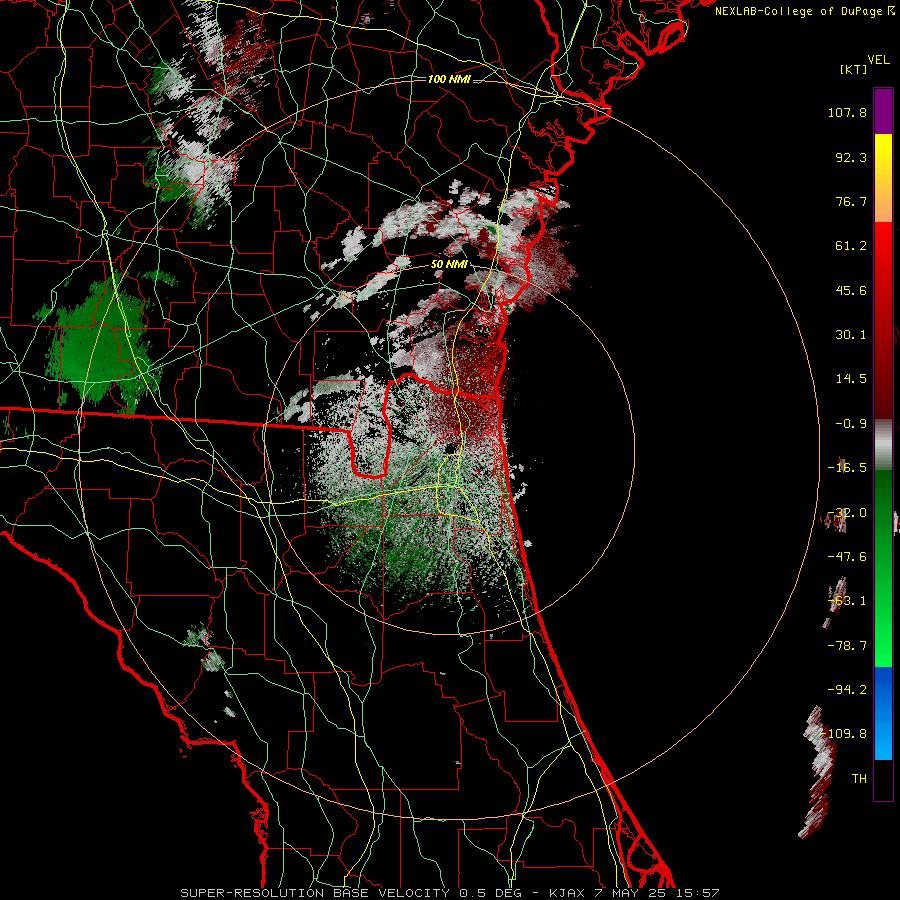
Task: Click the TH legend label
Action: point(859,779)
